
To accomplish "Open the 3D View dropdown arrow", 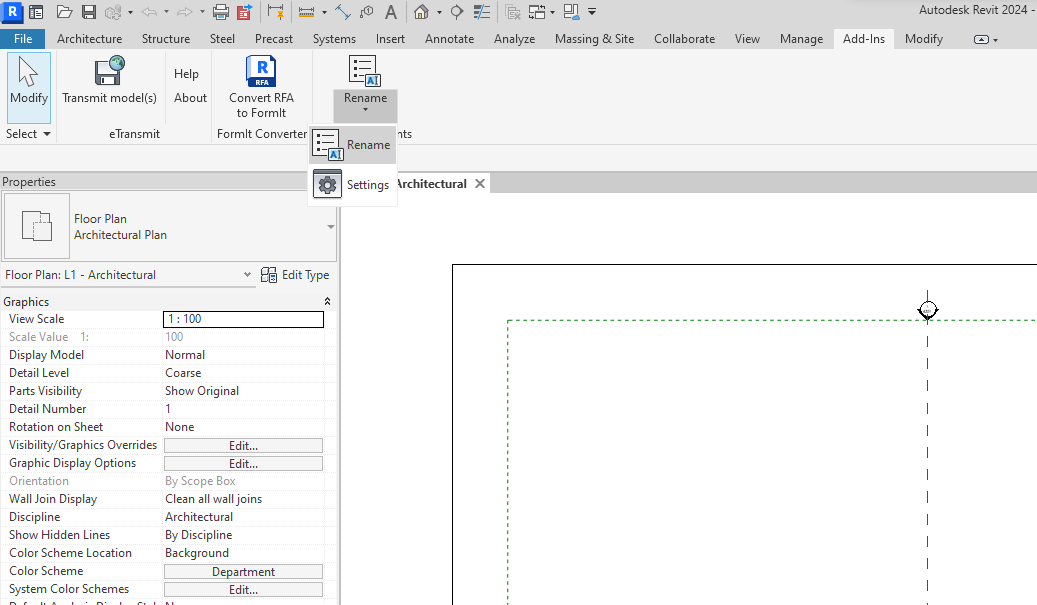I will [x=439, y=12].
